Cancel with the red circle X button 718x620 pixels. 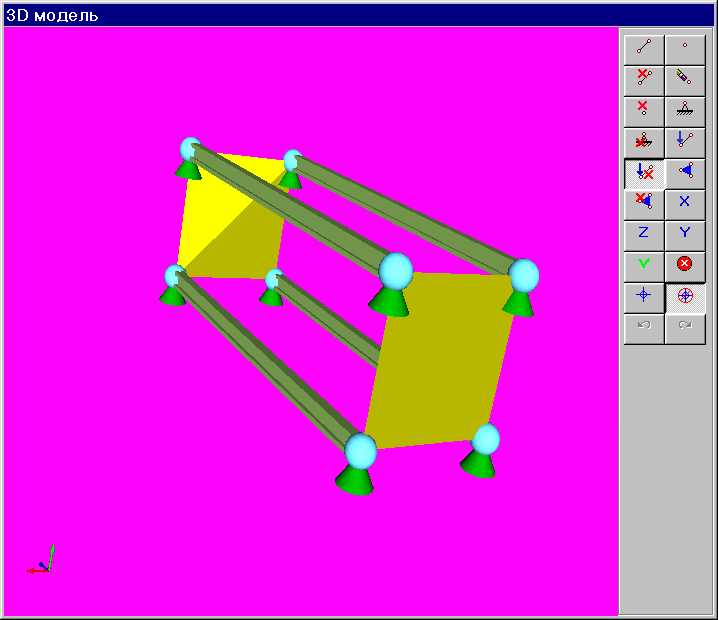pyautogui.click(x=685, y=267)
